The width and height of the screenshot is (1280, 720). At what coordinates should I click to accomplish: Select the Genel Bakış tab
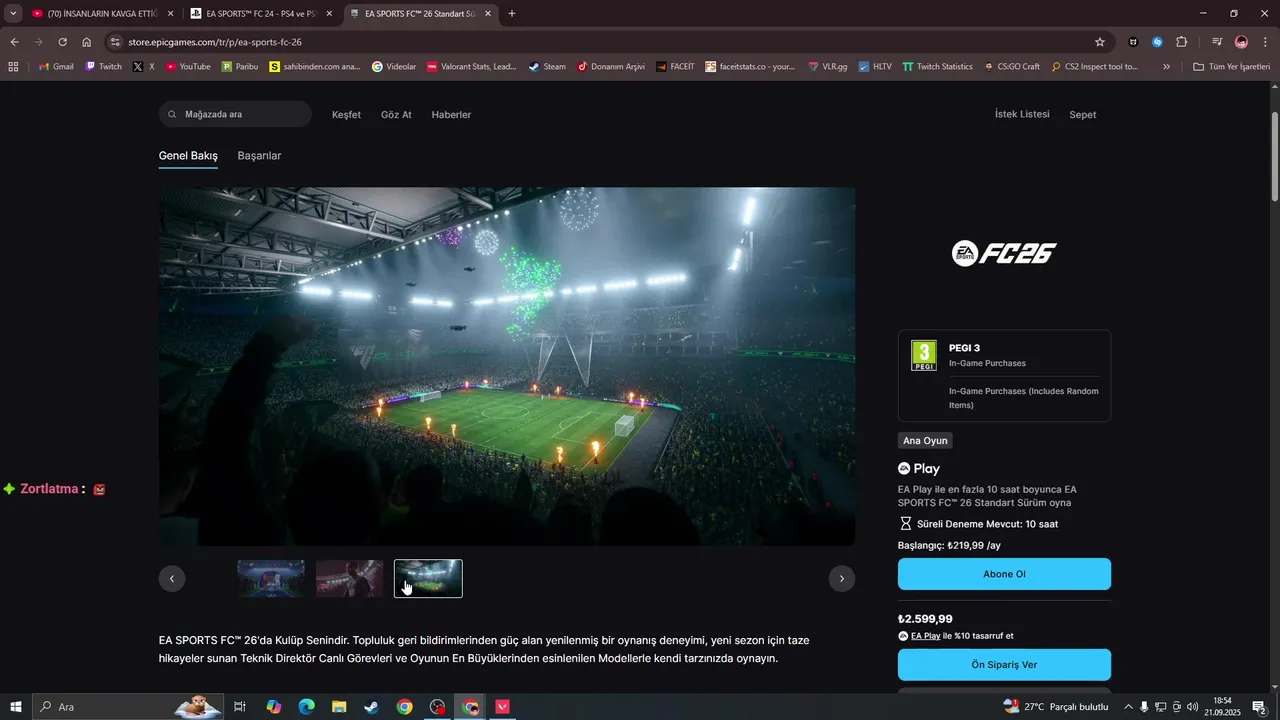188,156
